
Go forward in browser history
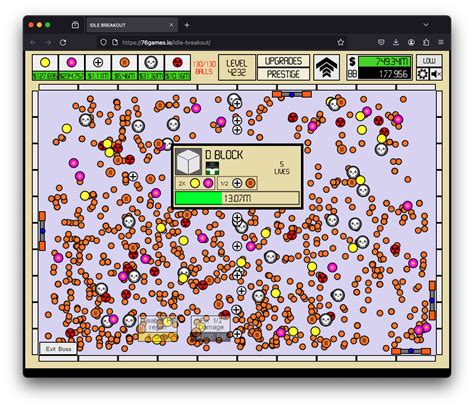coord(48,42)
